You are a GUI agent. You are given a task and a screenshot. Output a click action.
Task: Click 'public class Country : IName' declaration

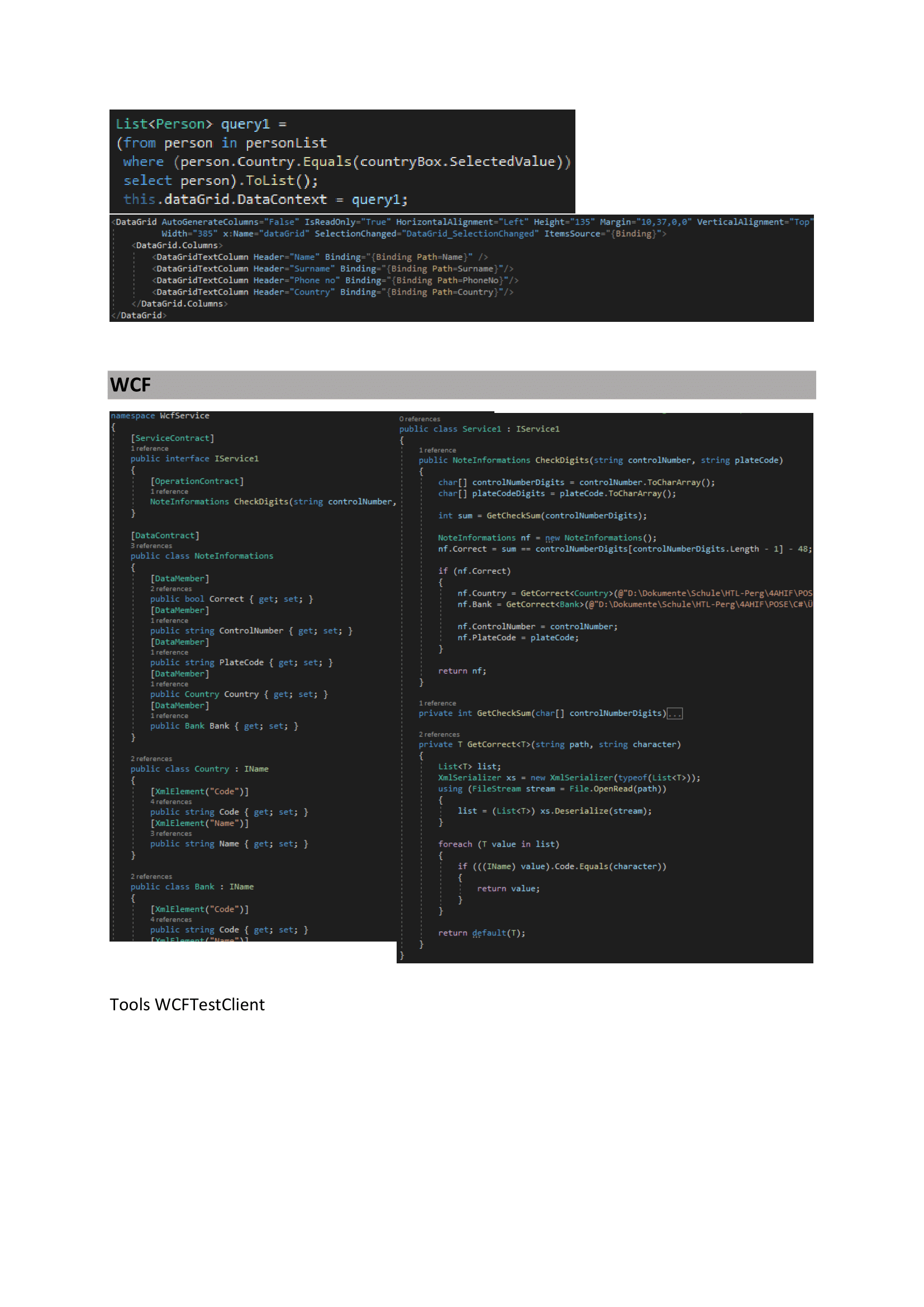point(199,768)
